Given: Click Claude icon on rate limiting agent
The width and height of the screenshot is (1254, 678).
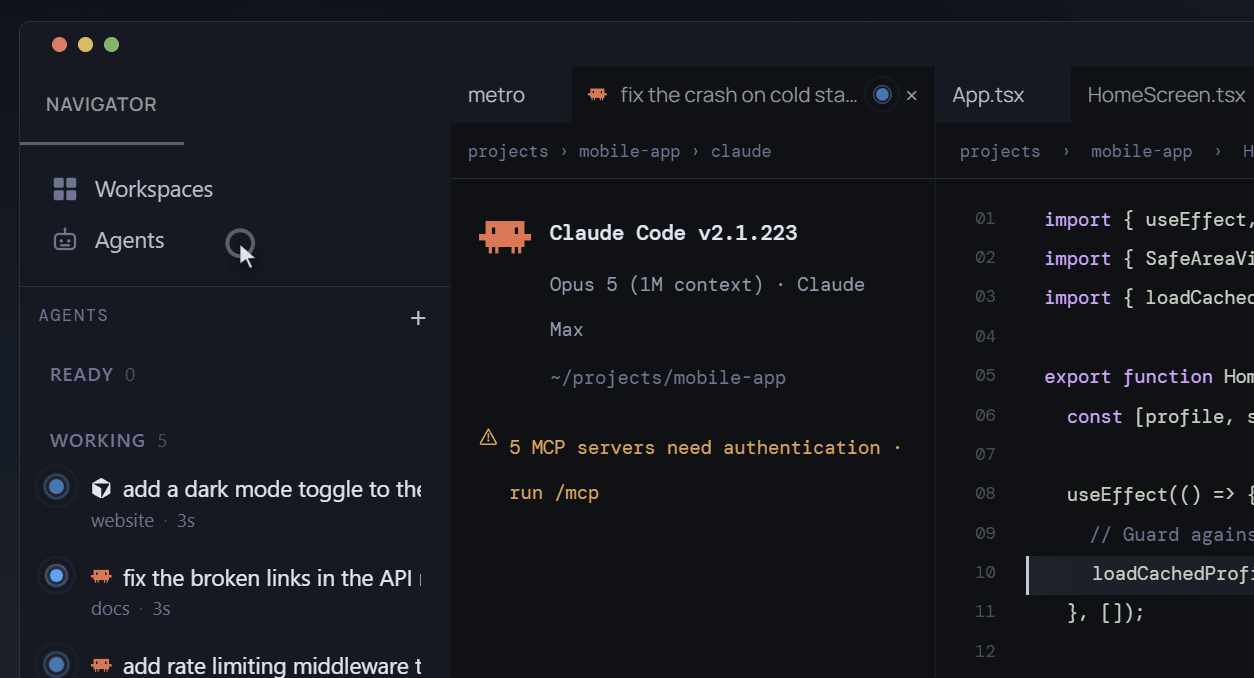Looking at the screenshot, I should (101, 664).
